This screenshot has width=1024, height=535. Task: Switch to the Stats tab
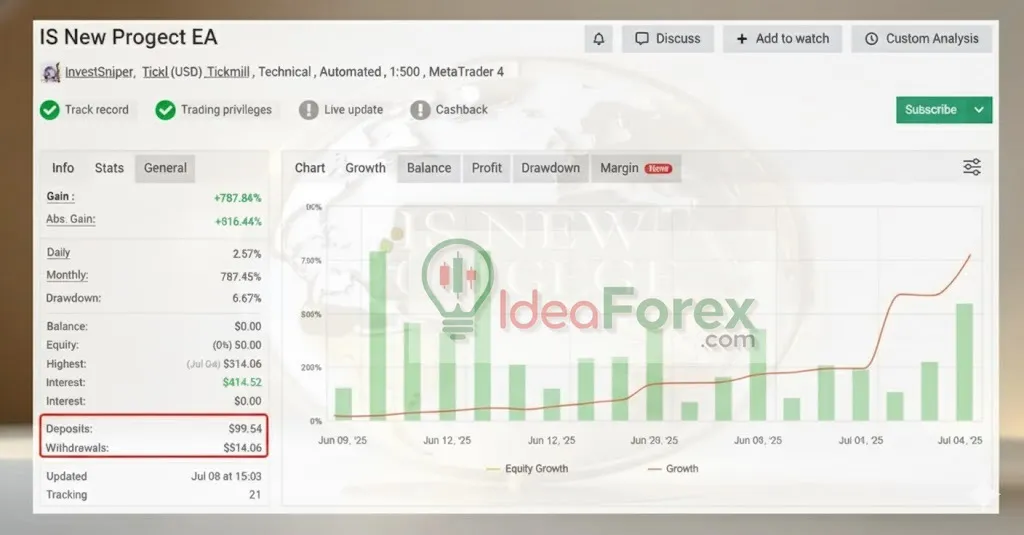109,168
